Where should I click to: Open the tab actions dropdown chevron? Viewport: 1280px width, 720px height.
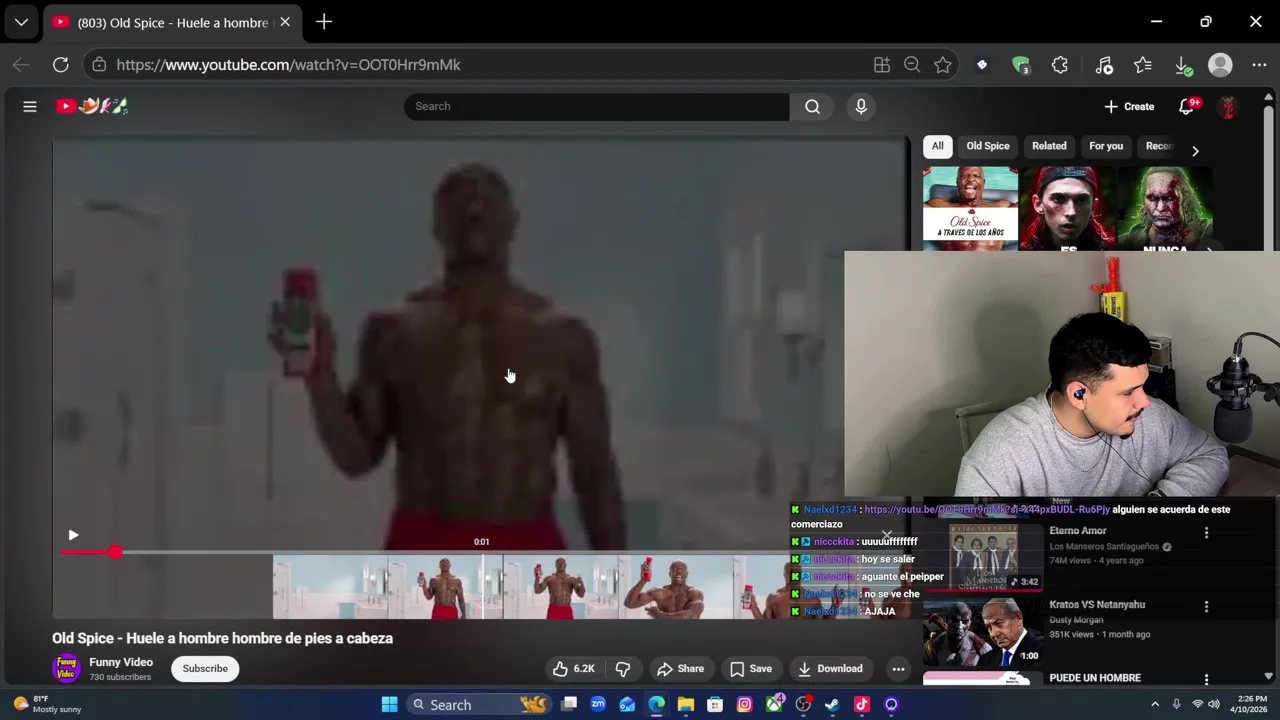pyautogui.click(x=21, y=22)
